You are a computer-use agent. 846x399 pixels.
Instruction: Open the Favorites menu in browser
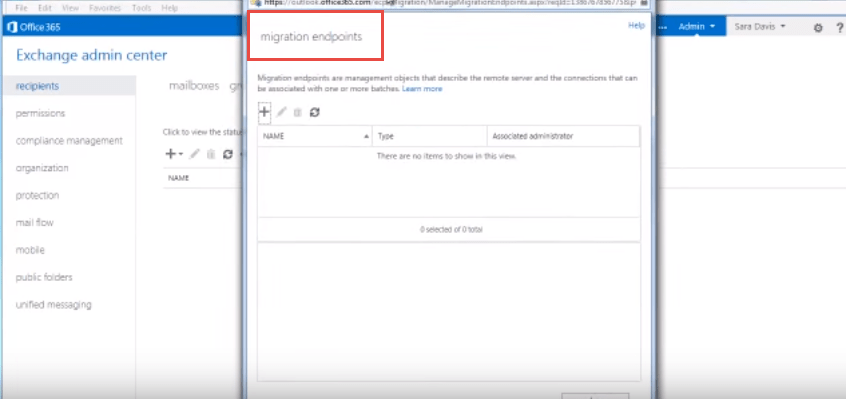tap(105, 8)
